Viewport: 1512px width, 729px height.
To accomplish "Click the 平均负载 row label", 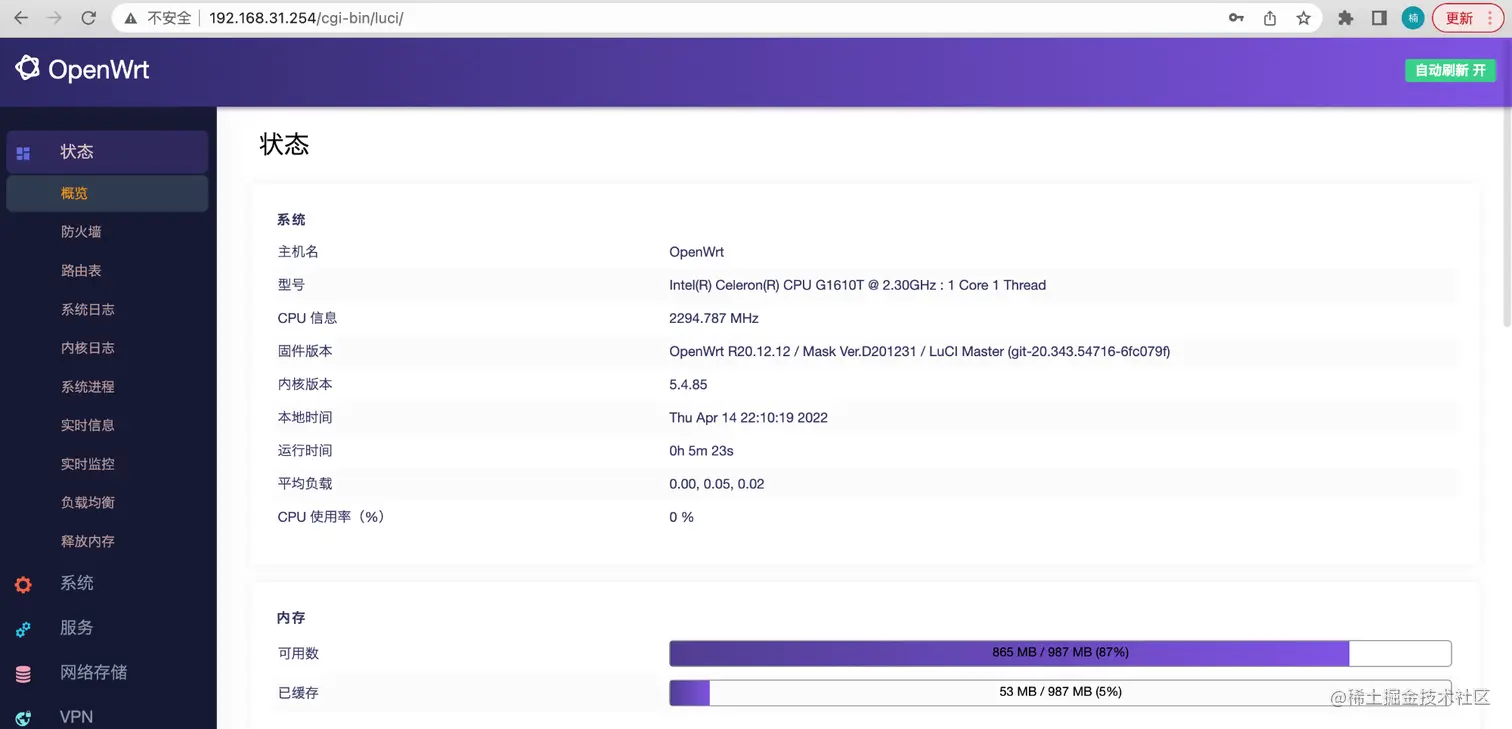I will click(305, 484).
